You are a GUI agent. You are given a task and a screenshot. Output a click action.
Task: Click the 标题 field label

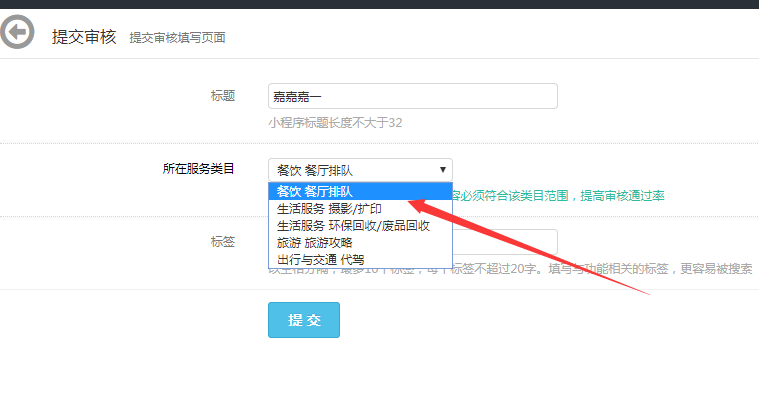click(222, 96)
